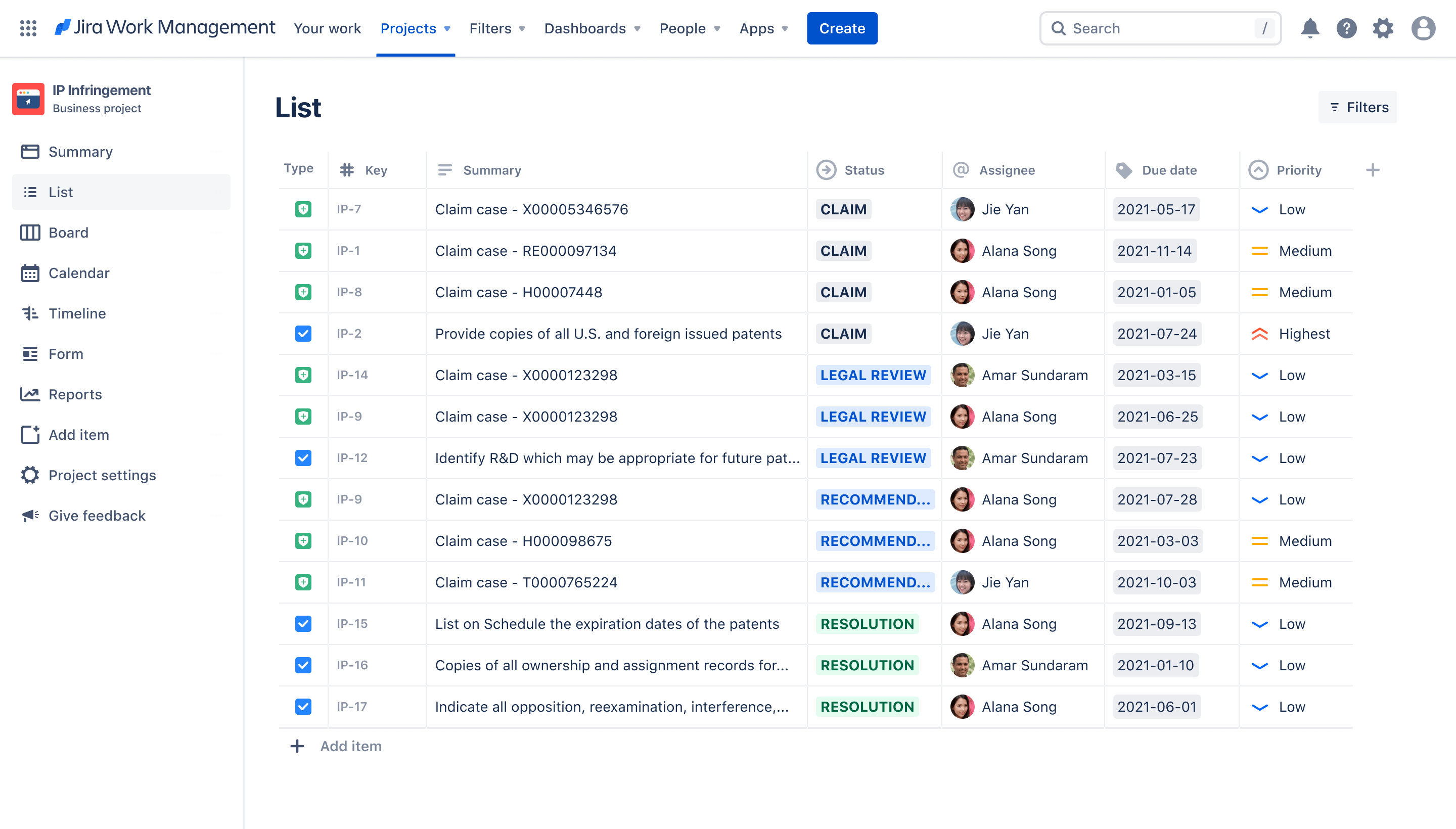This screenshot has width=1456, height=829.
Task: Click the Form section icon
Action: pyautogui.click(x=29, y=353)
